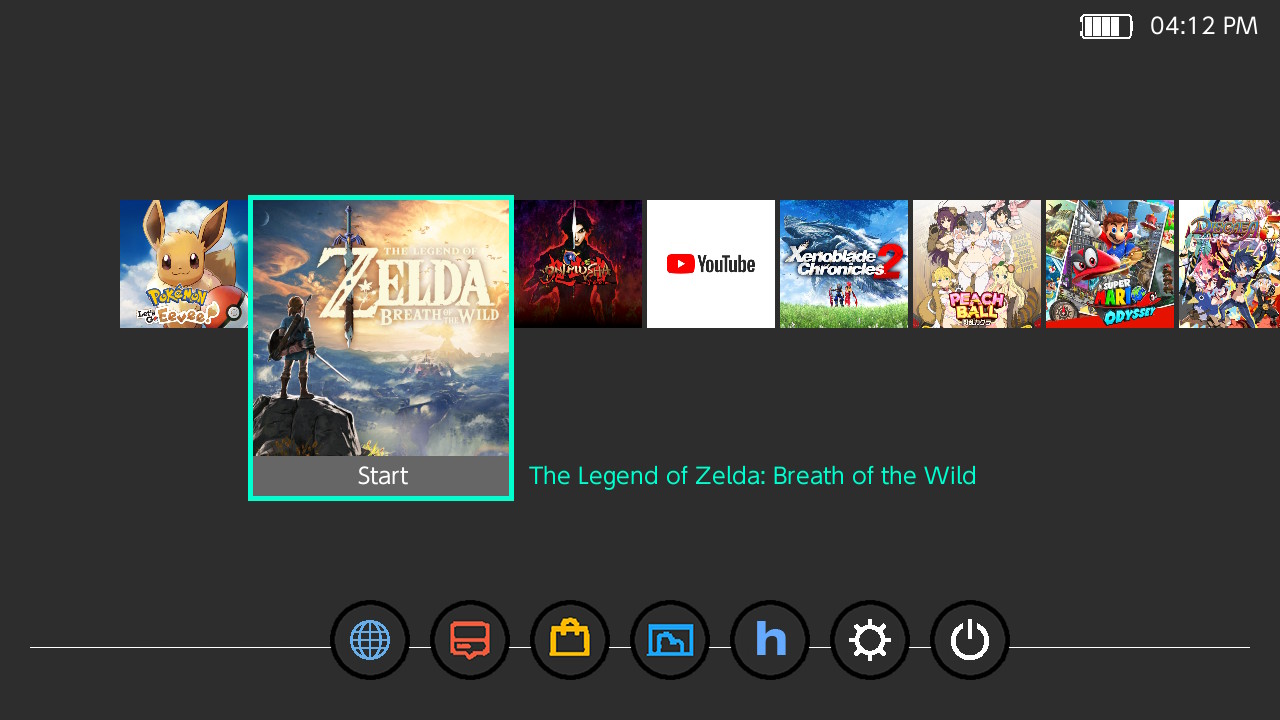Select the Peach Ball game tile

click(977, 264)
